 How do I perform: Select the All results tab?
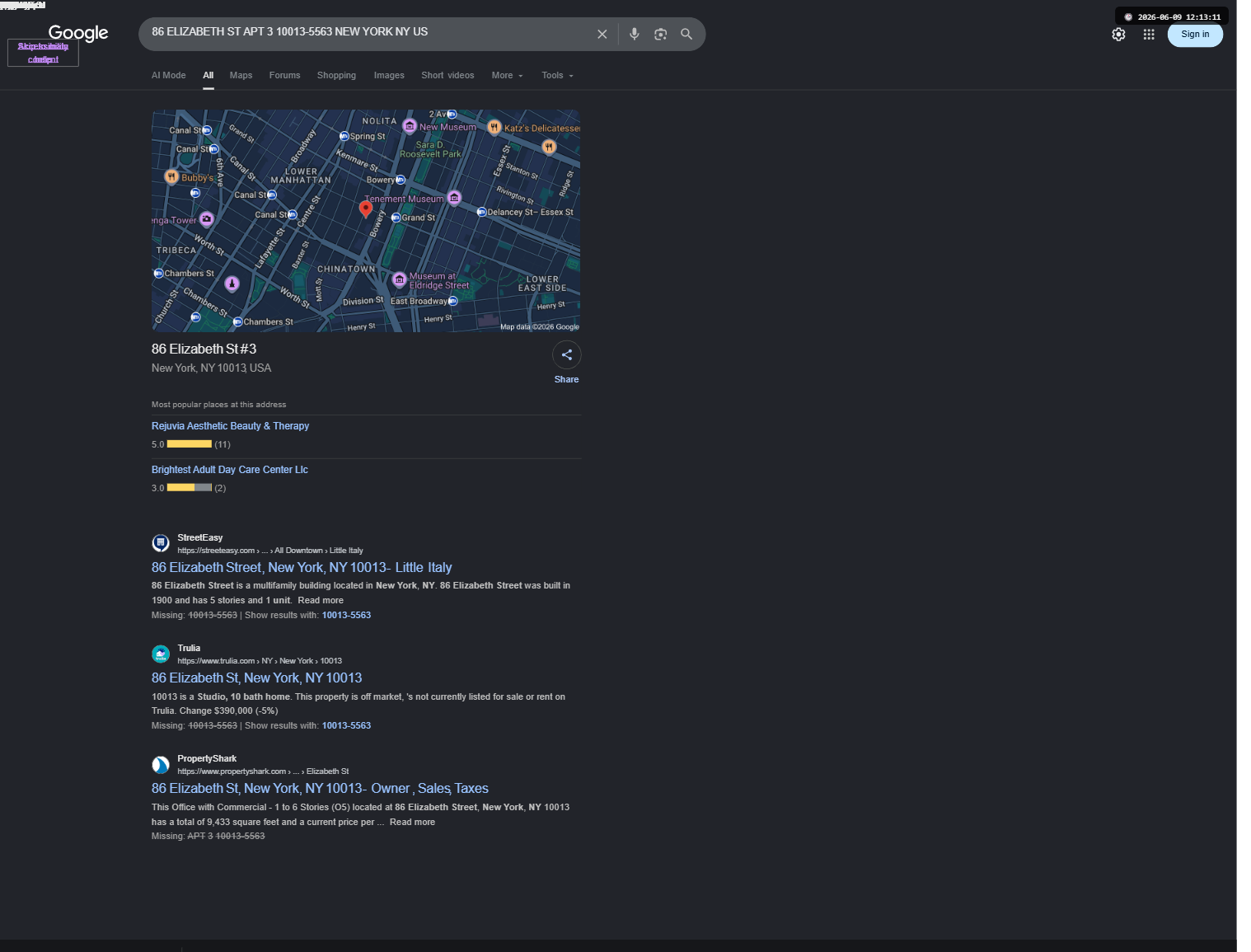208,75
